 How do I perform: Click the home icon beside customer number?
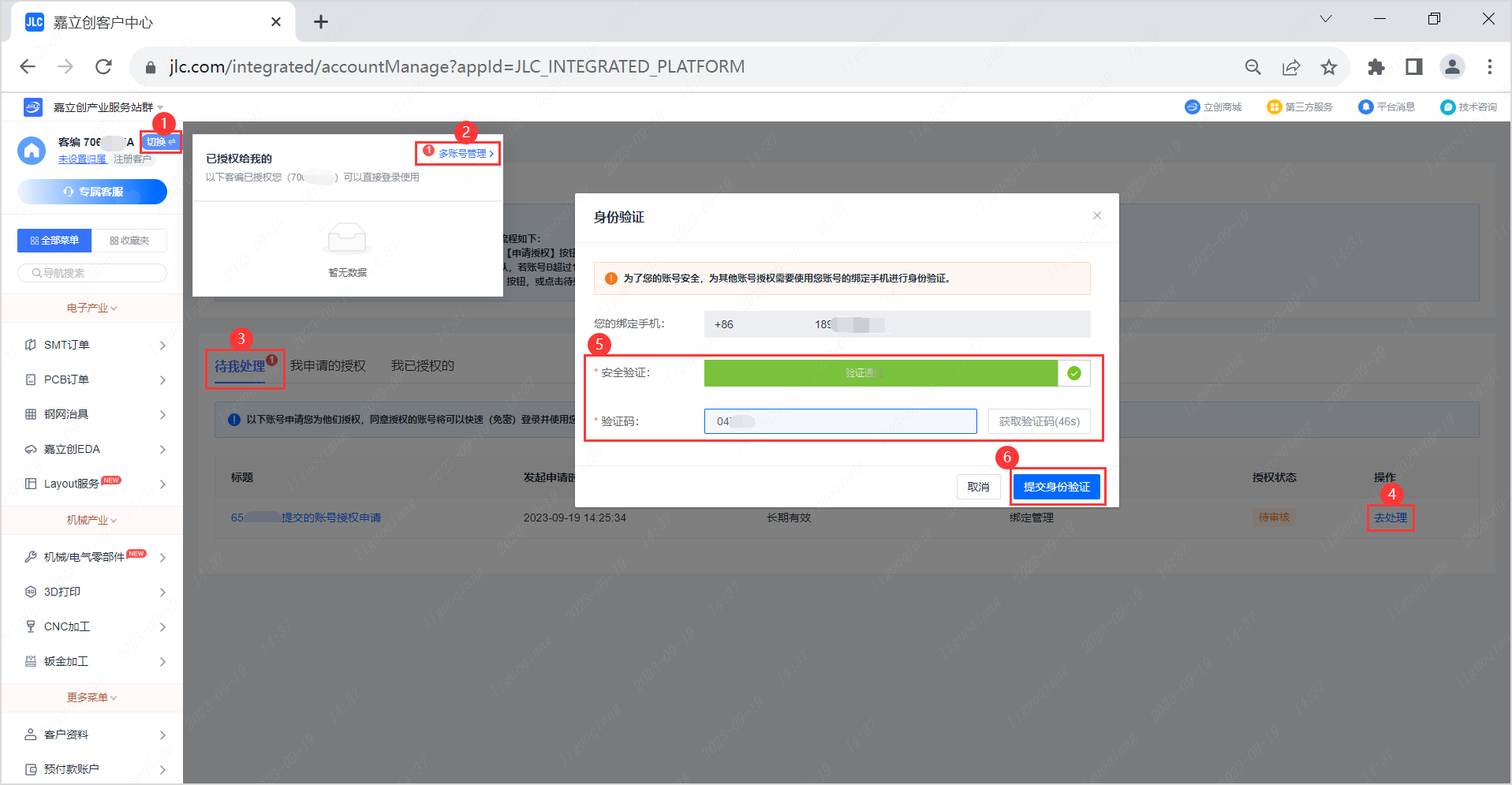pyautogui.click(x=32, y=150)
